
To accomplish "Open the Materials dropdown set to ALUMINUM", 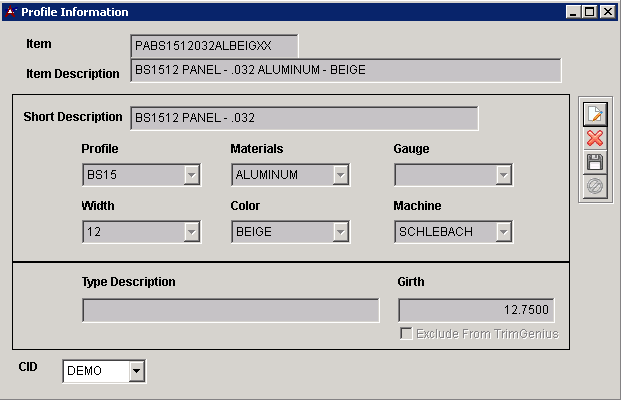I will pyautogui.click(x=341, y=175).
